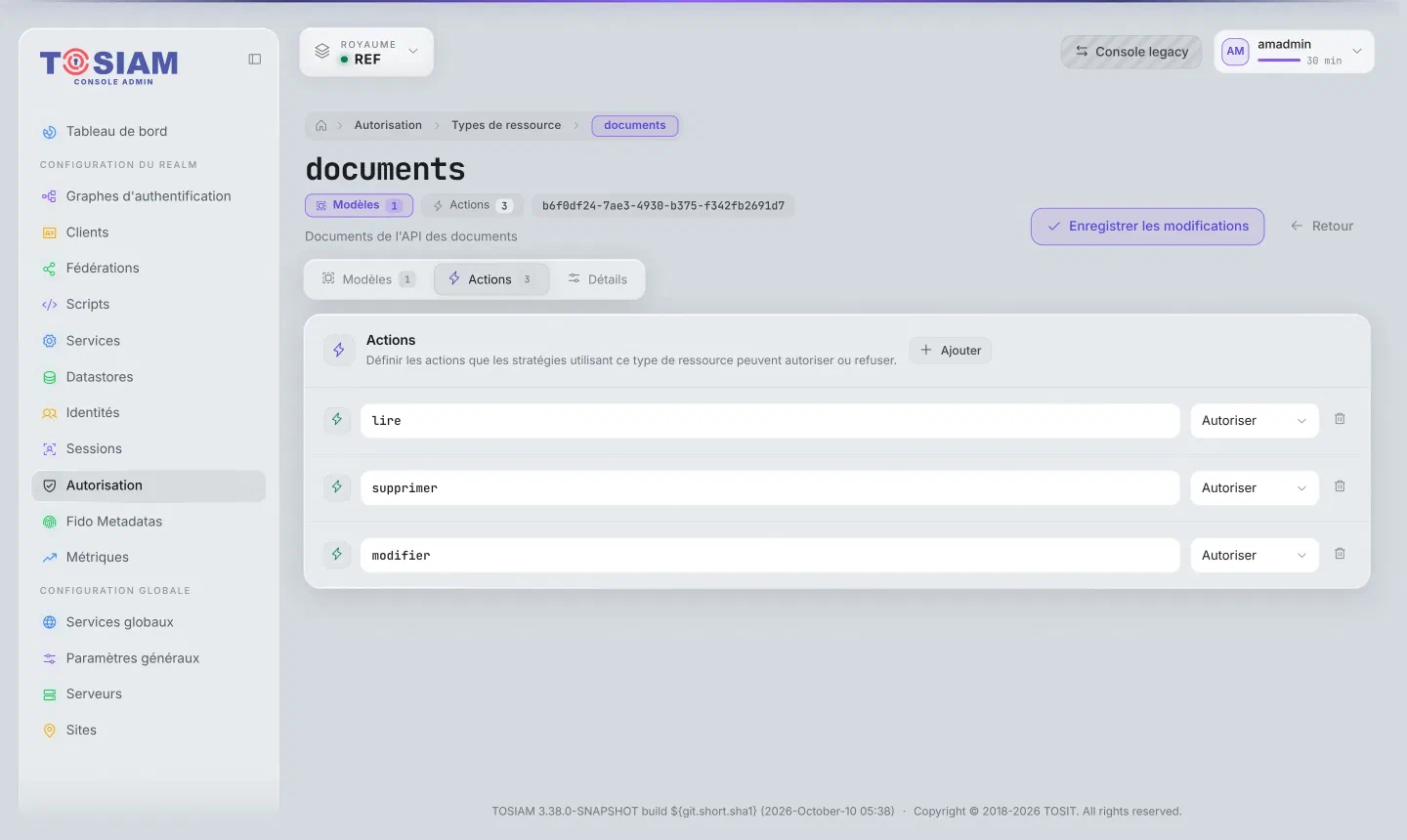
Task: Open Paramètres généraux
Action: point(149,658)
